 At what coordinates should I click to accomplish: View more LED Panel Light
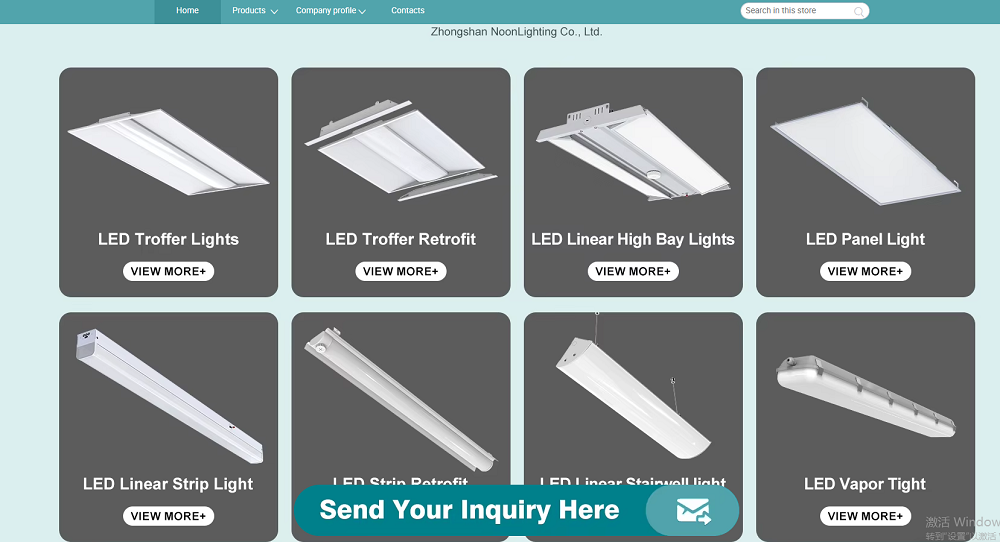(x=865, y=271)
